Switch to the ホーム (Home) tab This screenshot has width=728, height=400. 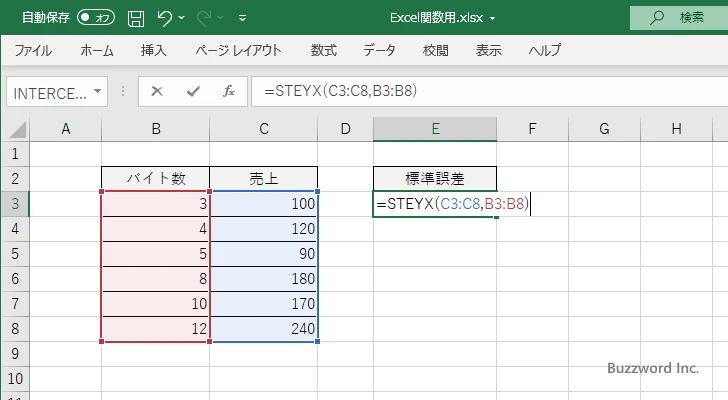tap(97, 50)
